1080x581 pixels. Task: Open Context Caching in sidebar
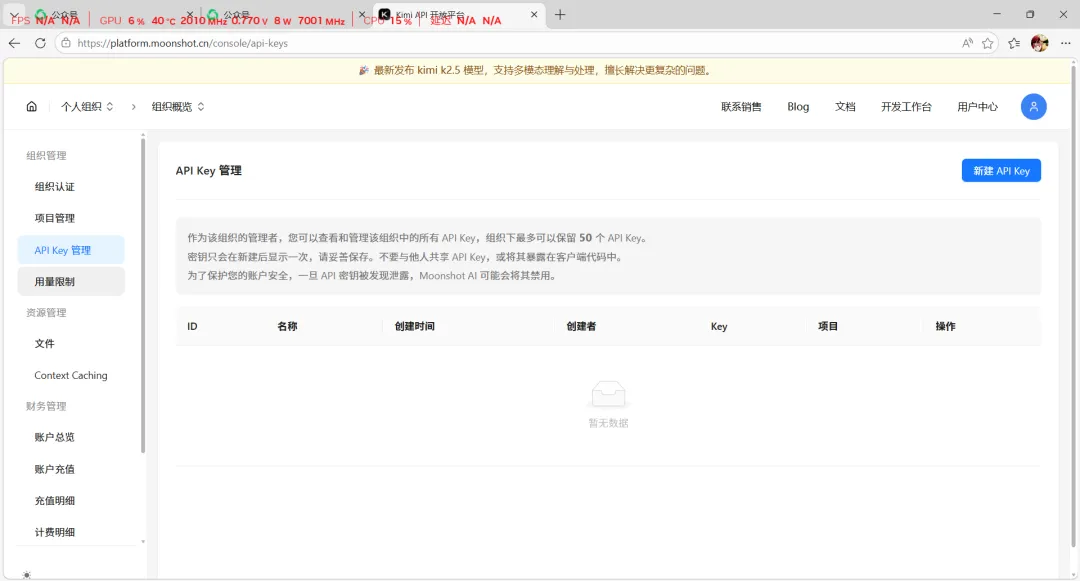pos(71,375)
